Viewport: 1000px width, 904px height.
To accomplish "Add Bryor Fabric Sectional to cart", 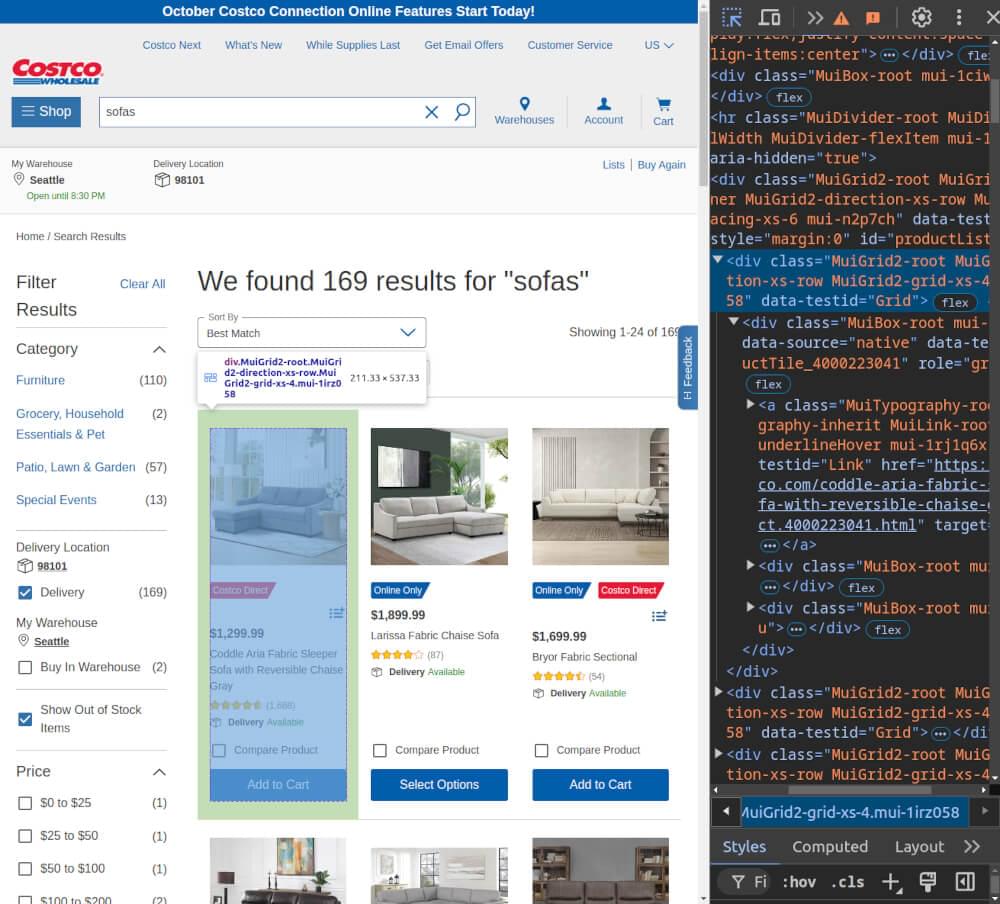I will coord(599,785).
